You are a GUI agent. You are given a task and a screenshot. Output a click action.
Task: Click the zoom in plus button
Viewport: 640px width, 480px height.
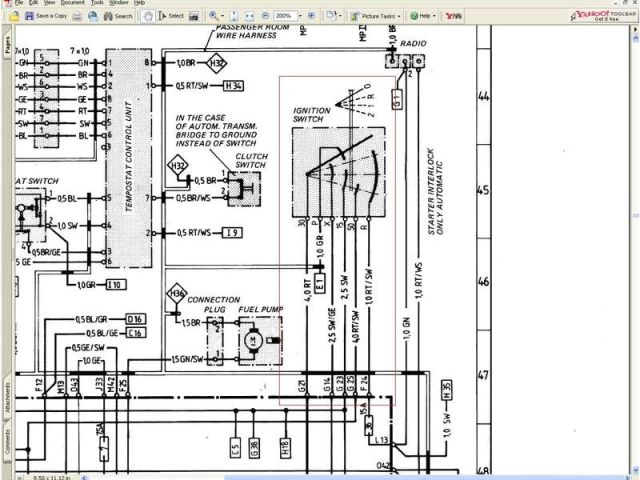311,16
